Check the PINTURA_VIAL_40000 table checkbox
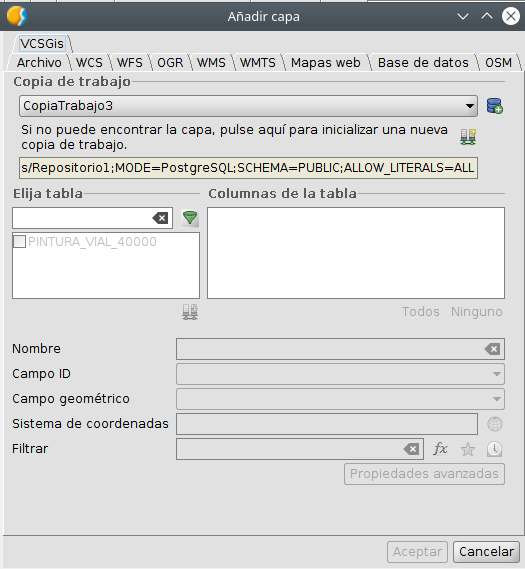Viewport: 525px width, 569px height. (x=20, y=242)
